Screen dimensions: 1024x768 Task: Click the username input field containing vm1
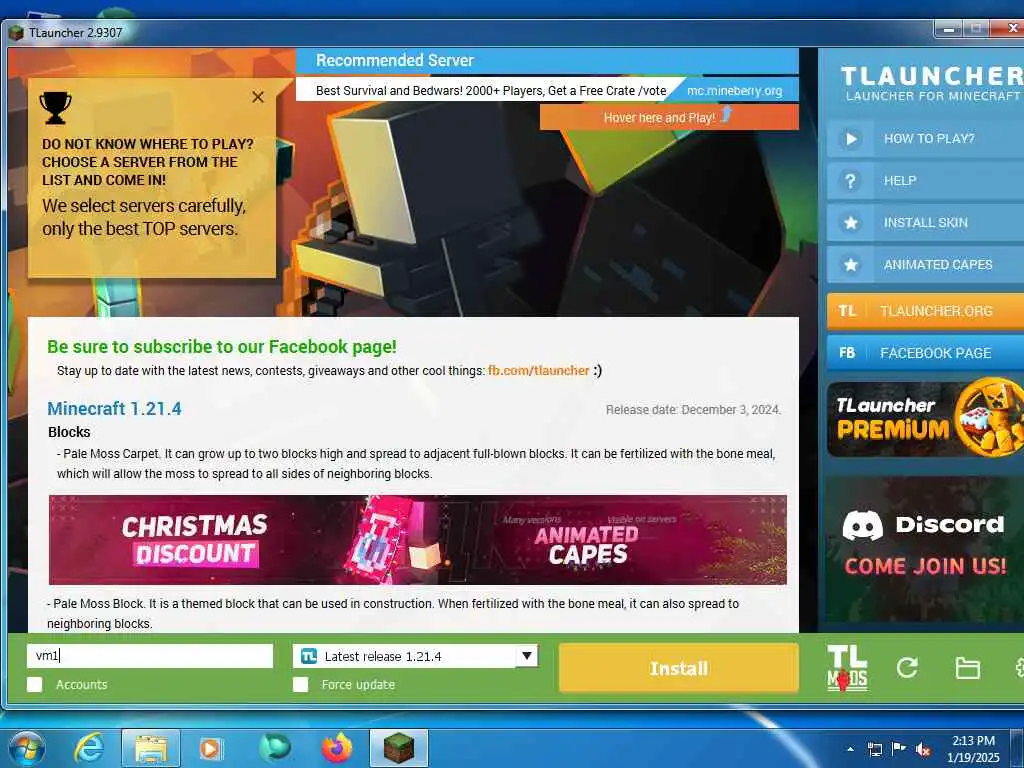[x=150, y=656]
